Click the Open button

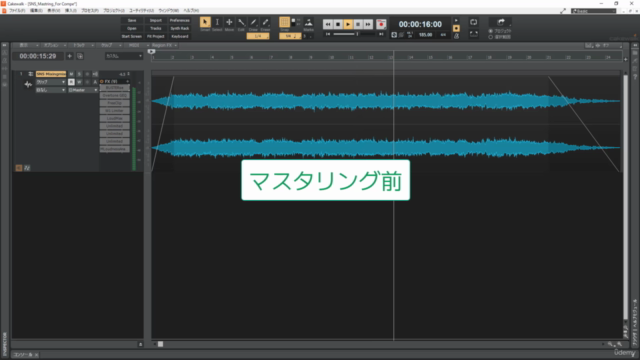[132, 29]
